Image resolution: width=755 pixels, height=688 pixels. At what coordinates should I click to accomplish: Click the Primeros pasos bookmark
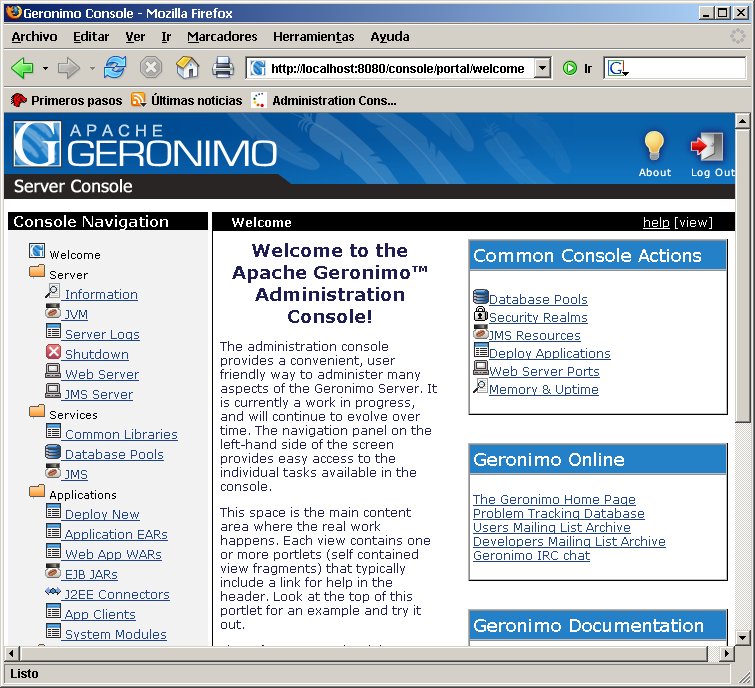pyautogui.click(x=66, y=100)
